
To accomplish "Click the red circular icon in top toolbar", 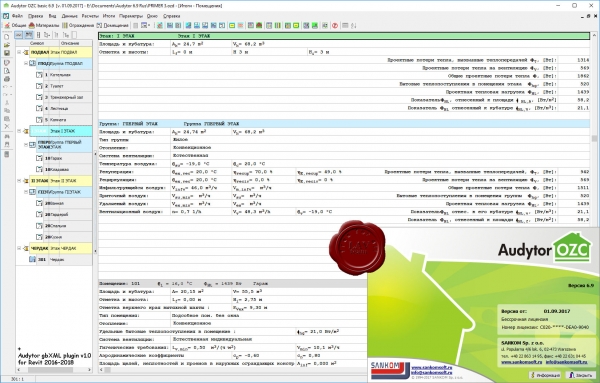I will click(335, 26).
